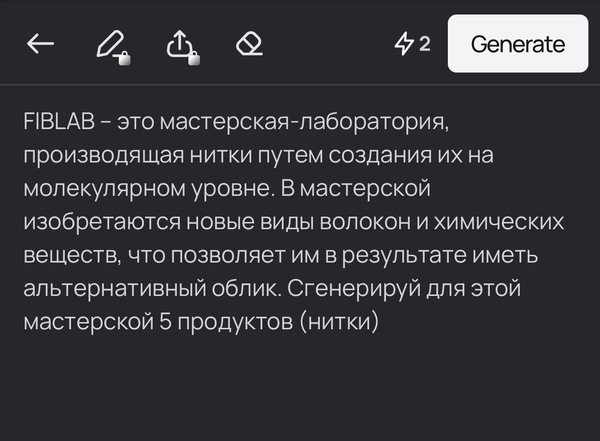Image resolution: width=600 pixels, height=441 pixels.
Task: Tap the locked share/export icon
Action: pos(178,45)
